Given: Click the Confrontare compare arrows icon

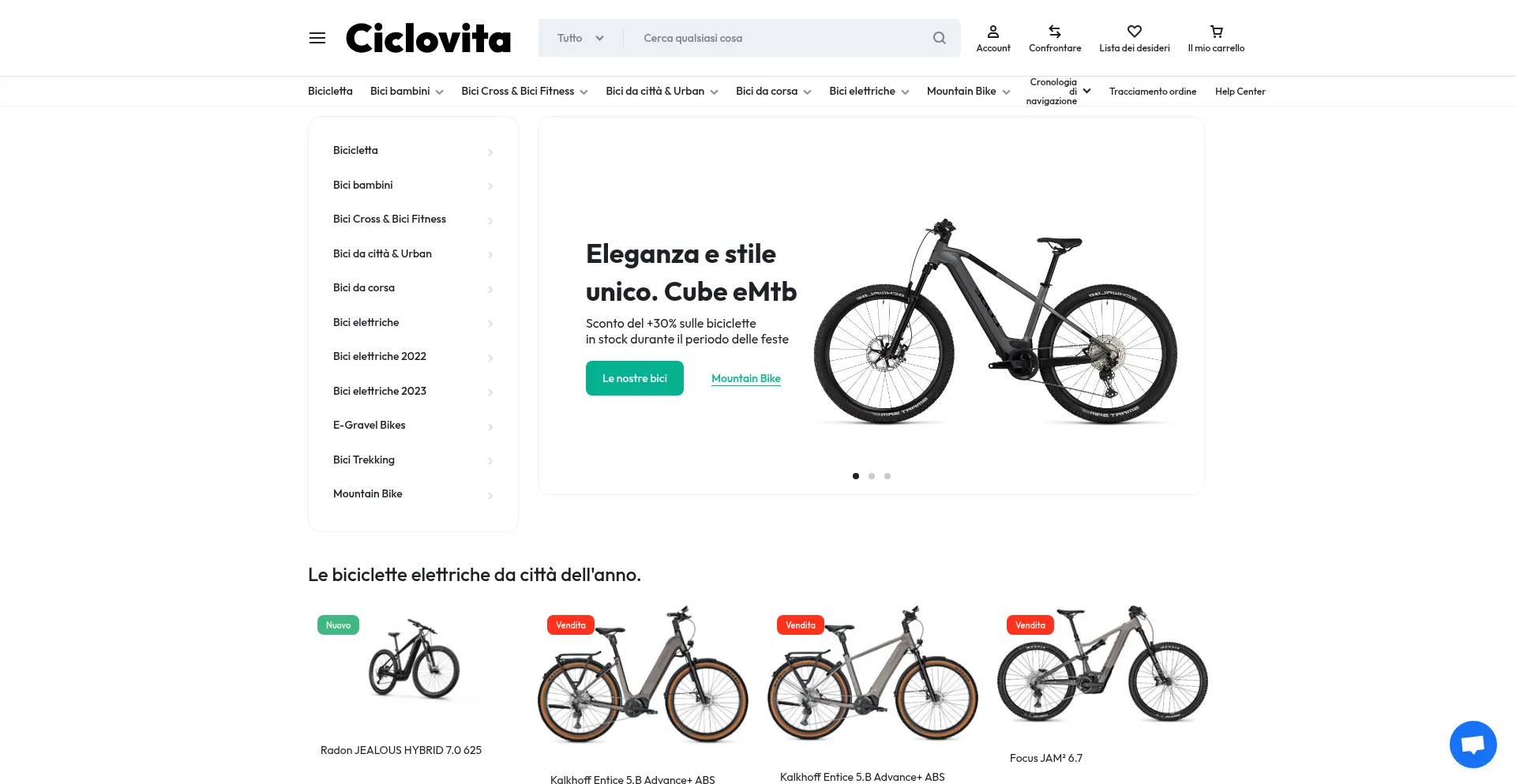Looking at the screenshot, I should pyautogui.click(x=1055, y=32).
